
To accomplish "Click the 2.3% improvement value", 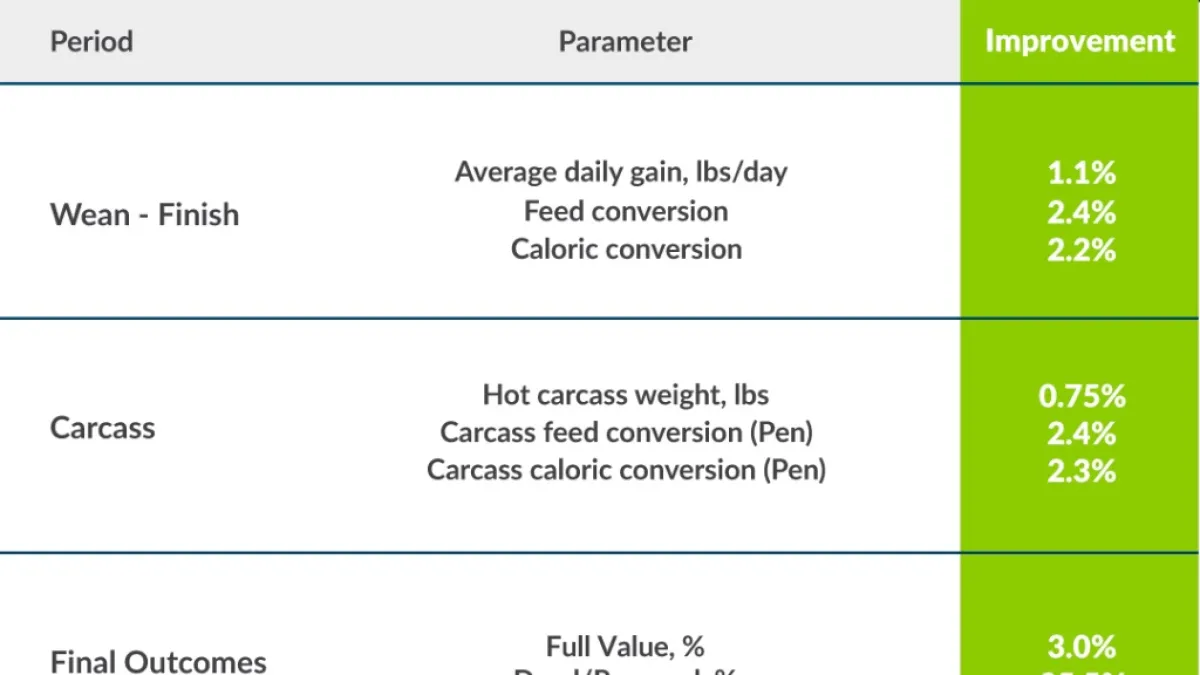I will click(x=1081, y=470).
